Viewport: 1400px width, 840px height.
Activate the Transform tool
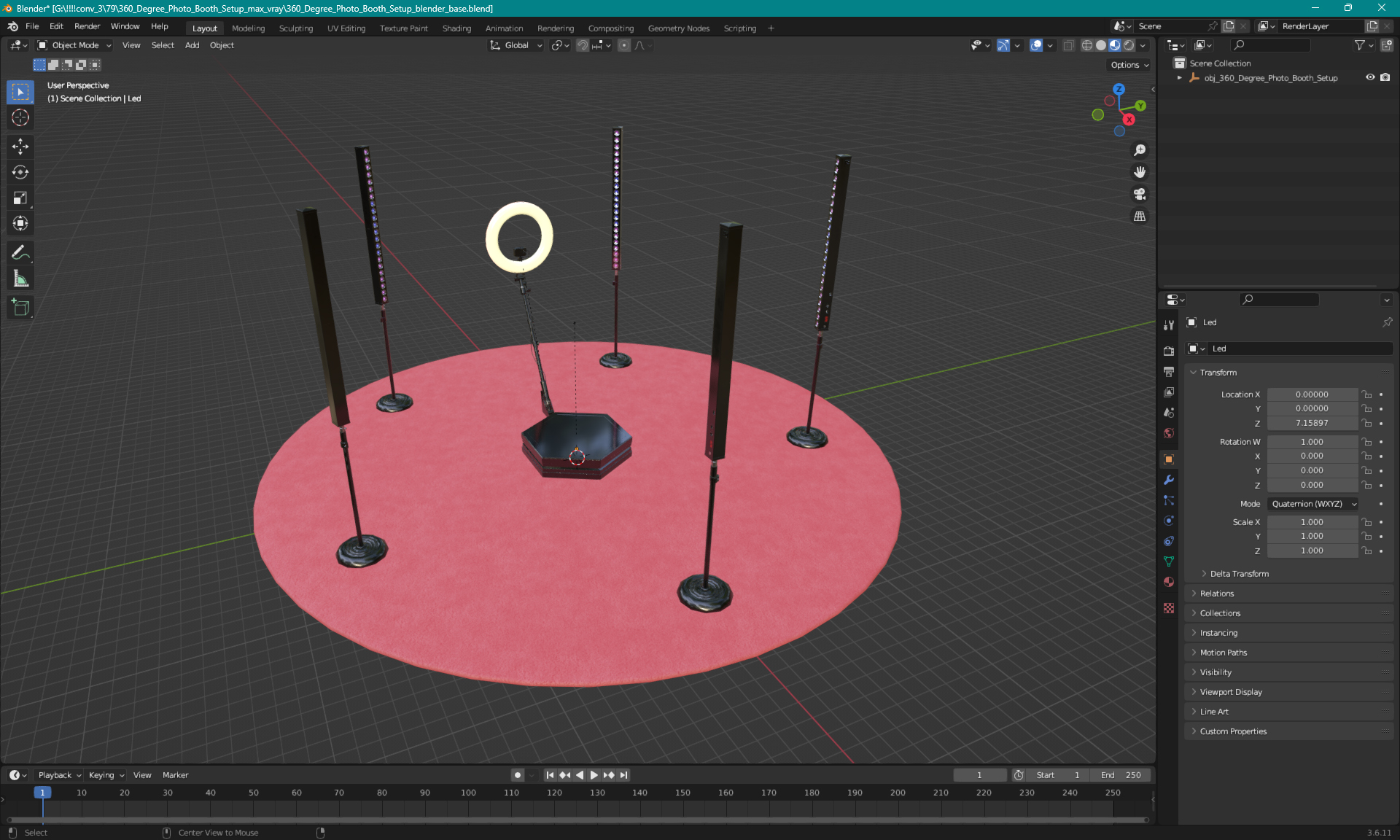[20, 223]
